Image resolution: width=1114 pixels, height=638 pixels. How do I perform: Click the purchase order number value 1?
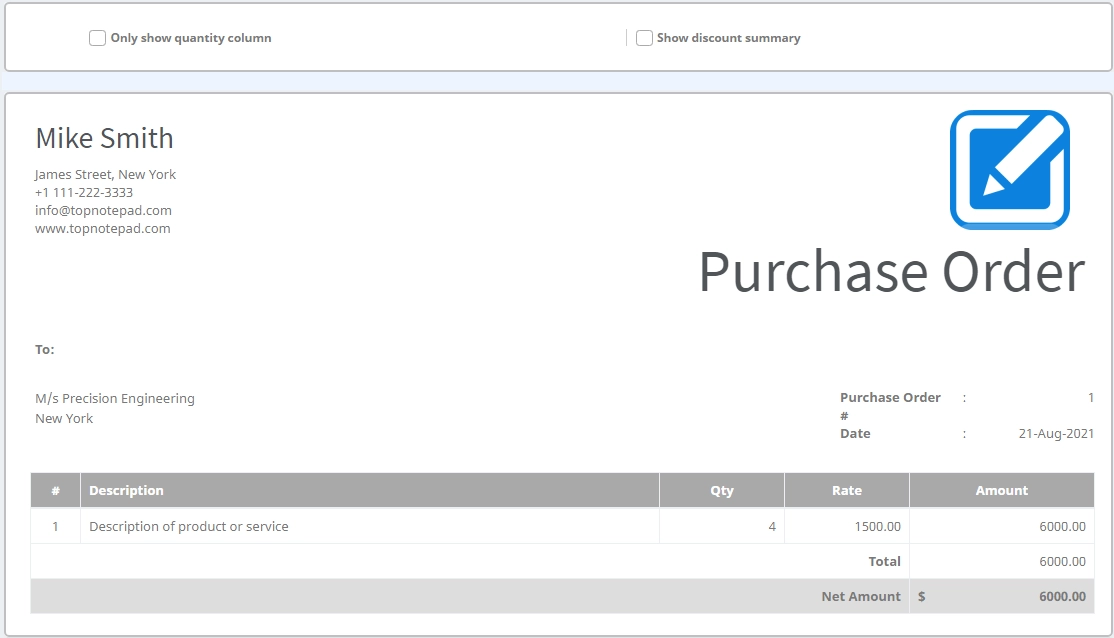click(1091, 398)
